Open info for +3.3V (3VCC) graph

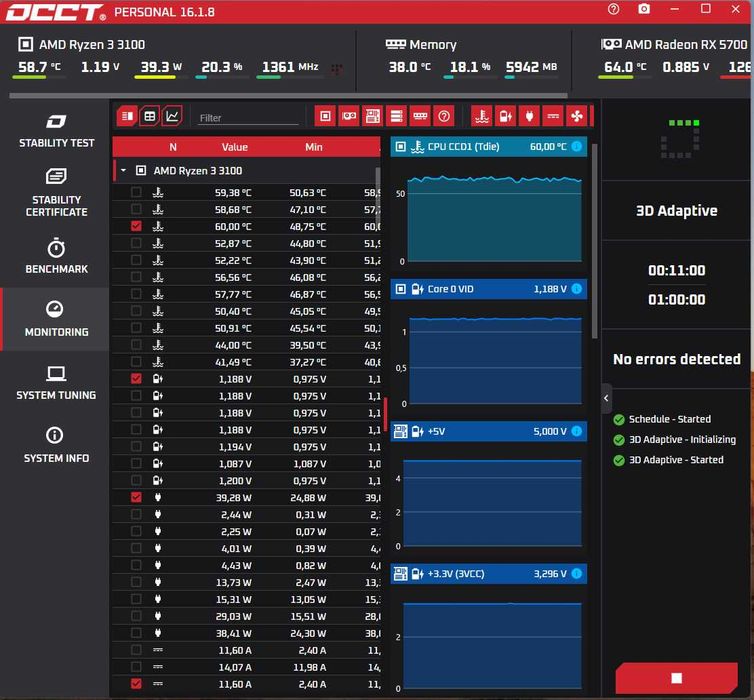pos(577,574)
